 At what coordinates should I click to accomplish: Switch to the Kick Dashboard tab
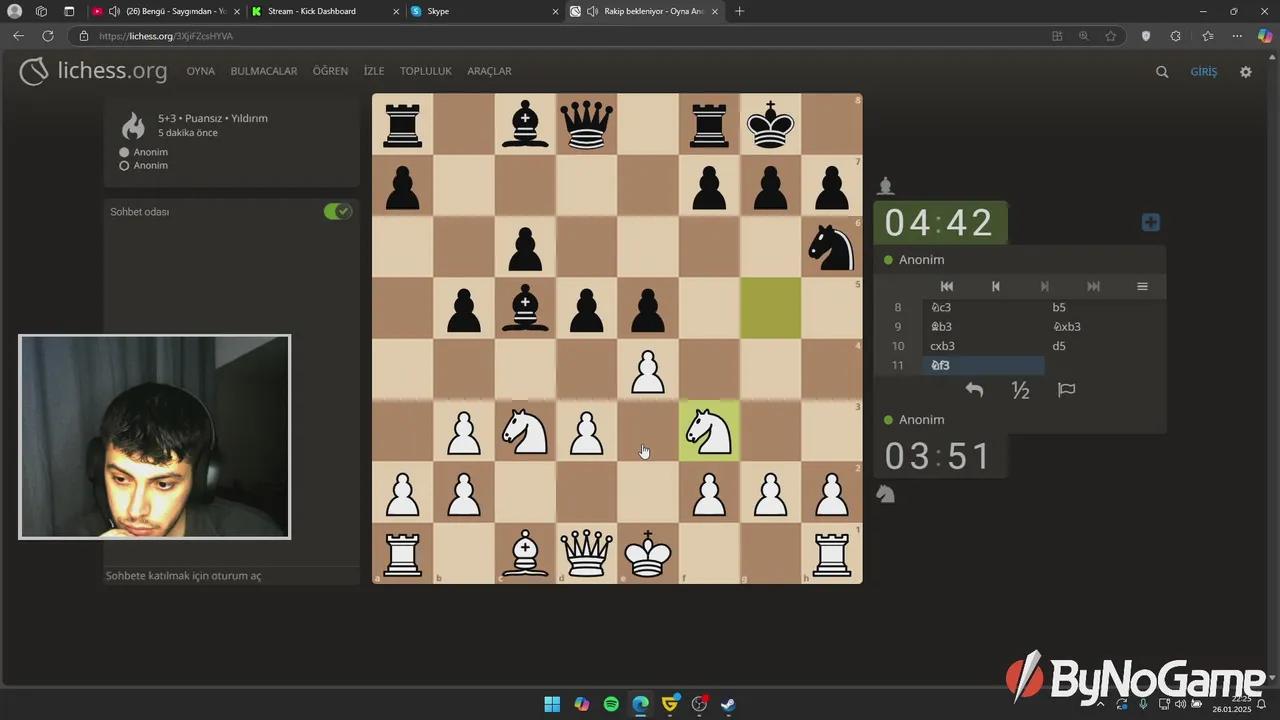coord(318,11)
